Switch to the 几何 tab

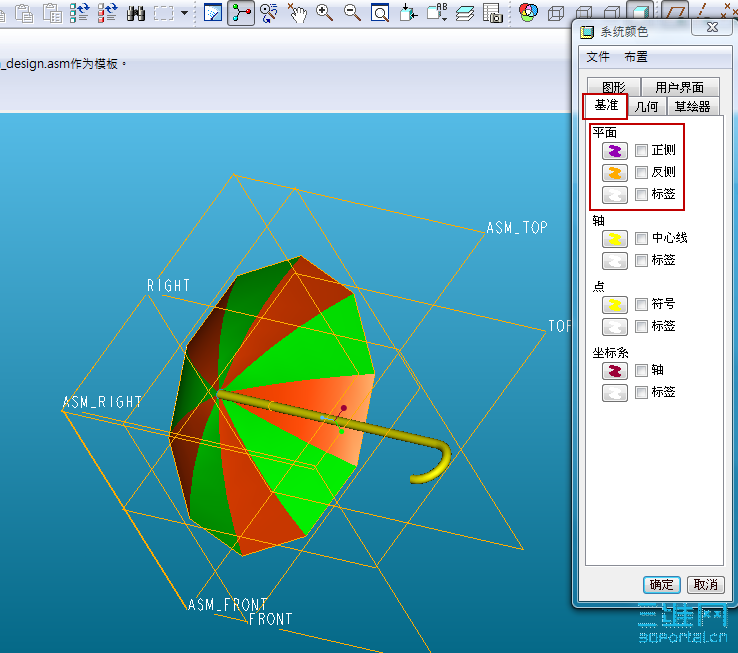pos(647,107)
